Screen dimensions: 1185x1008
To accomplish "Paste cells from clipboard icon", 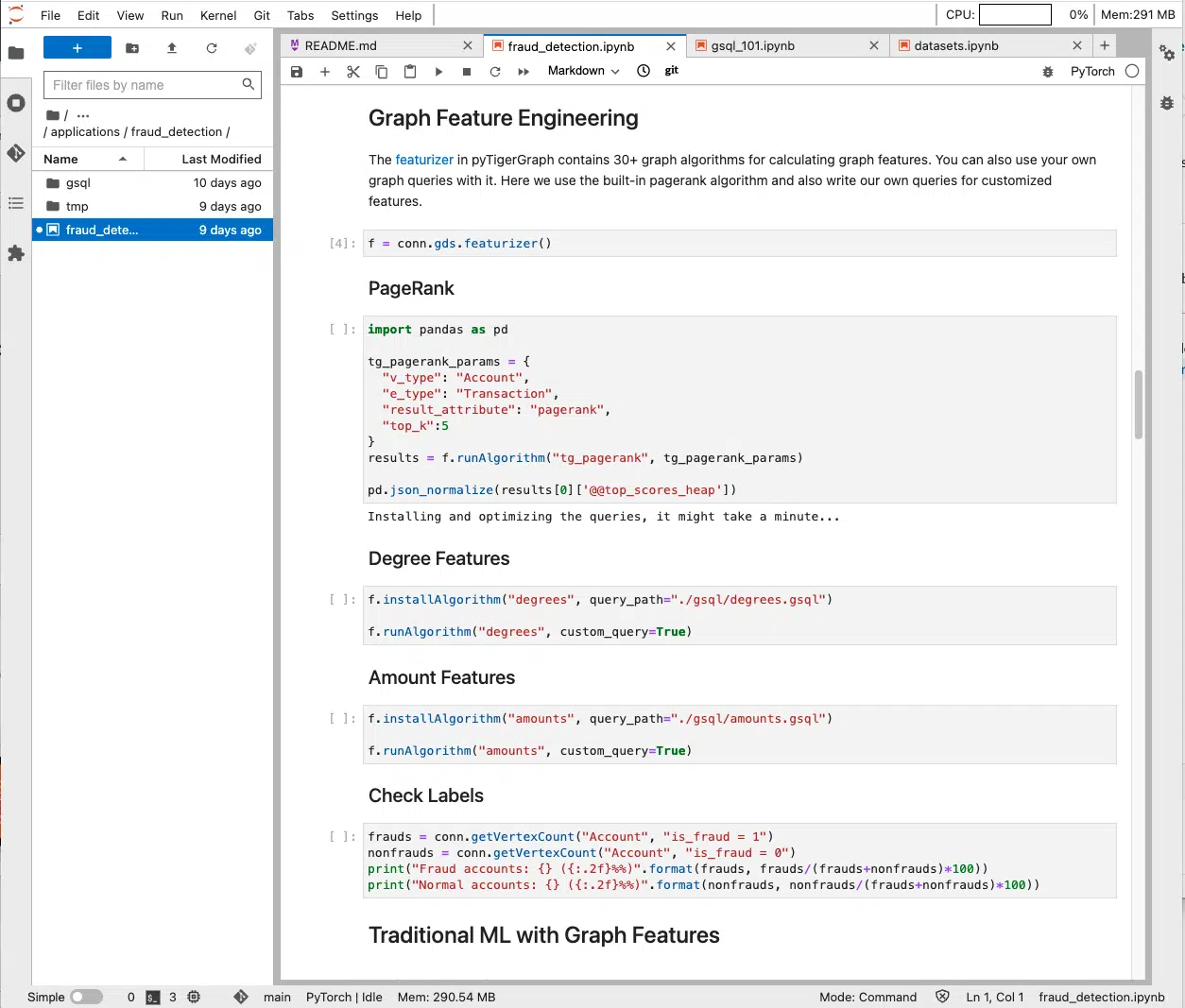I will (410, 72).
